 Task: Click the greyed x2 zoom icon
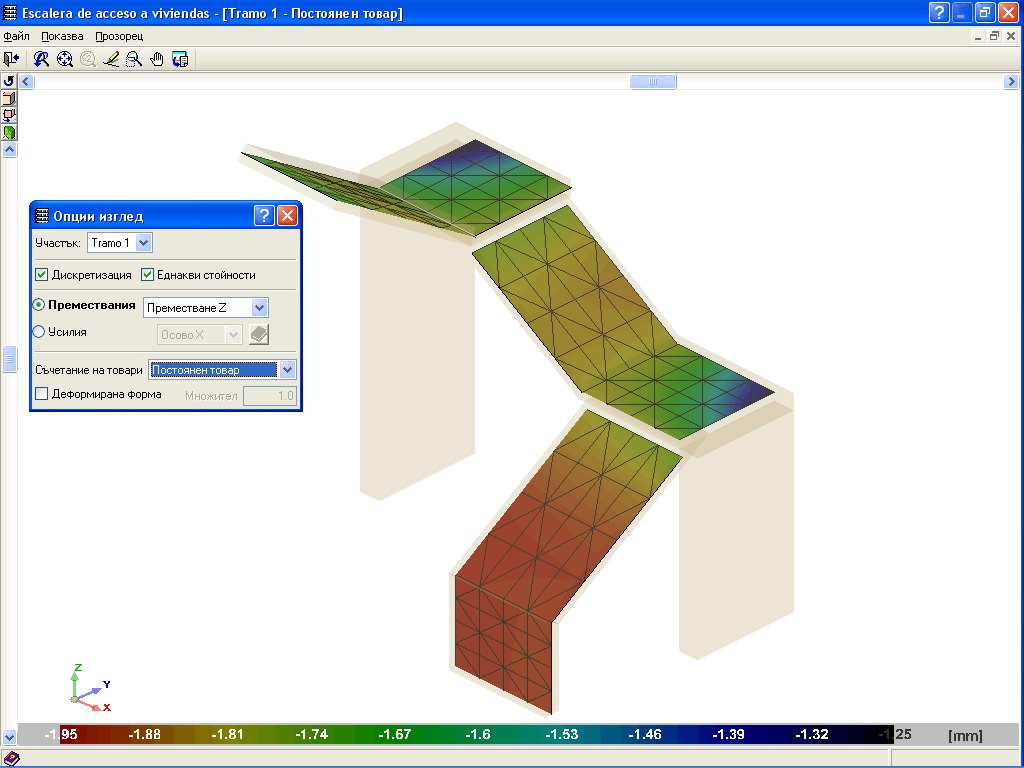(x=88, y=59)
